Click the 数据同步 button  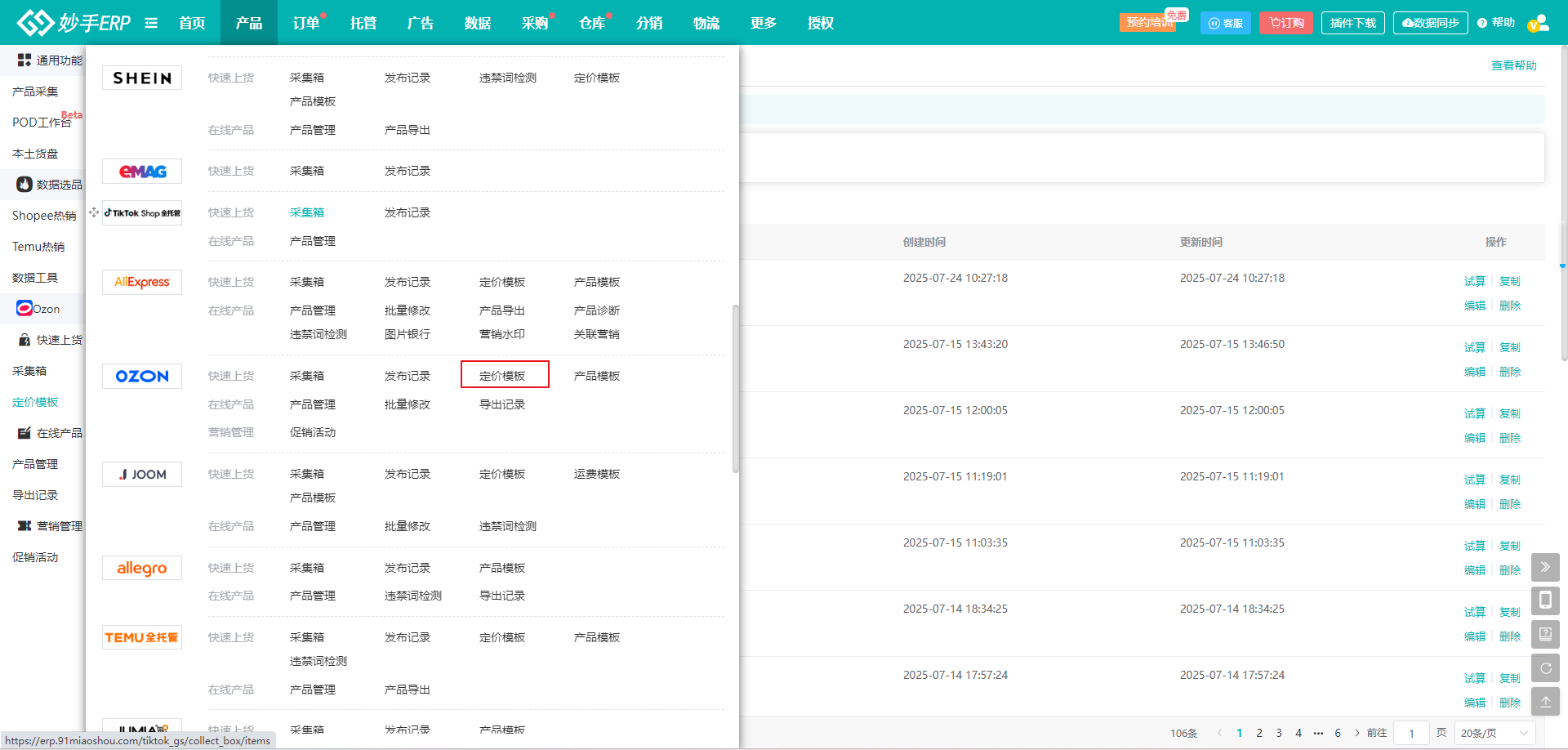coord(1431,23)
